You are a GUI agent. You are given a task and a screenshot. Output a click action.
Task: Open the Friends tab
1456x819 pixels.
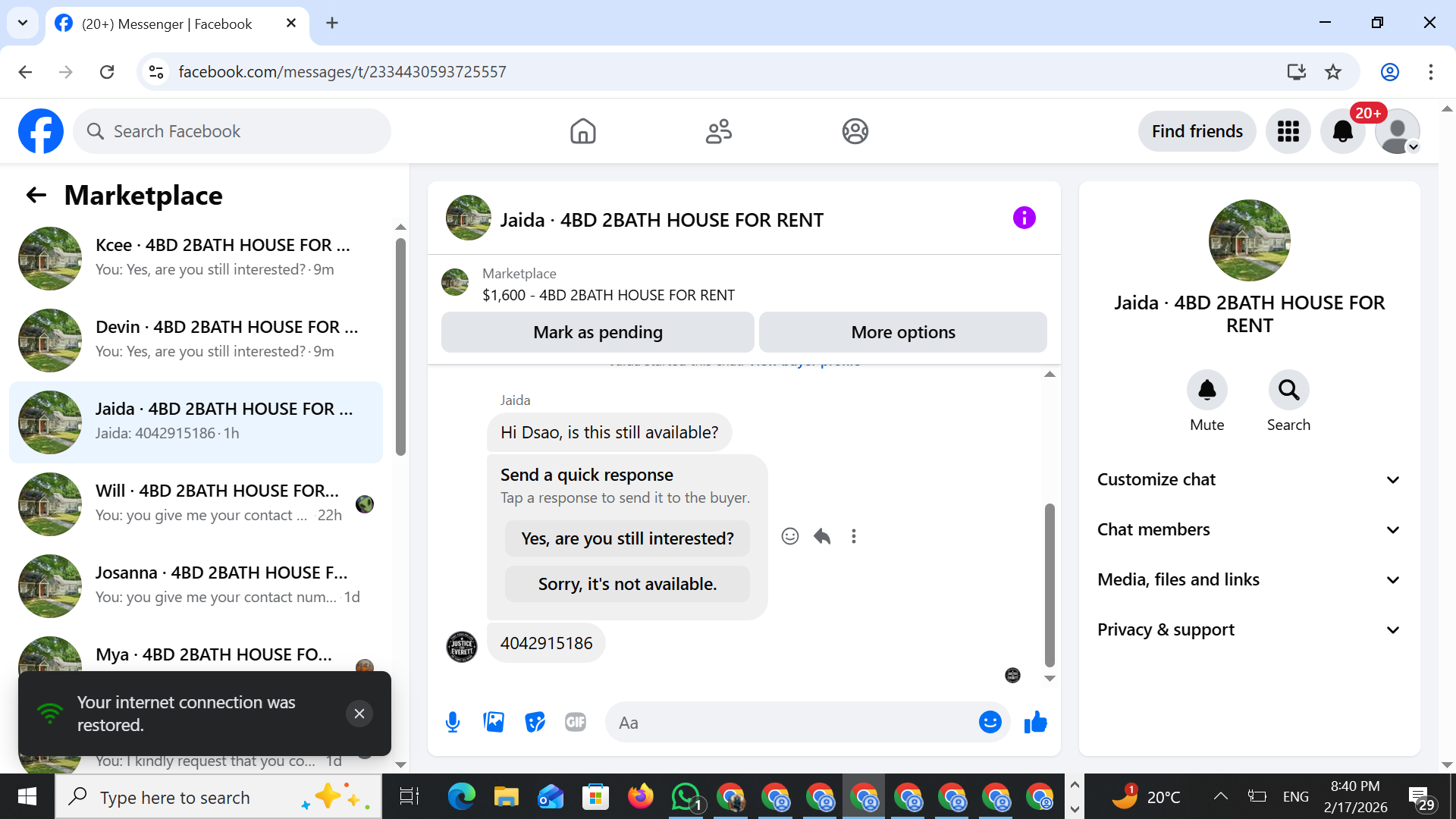tap(718, 131)
